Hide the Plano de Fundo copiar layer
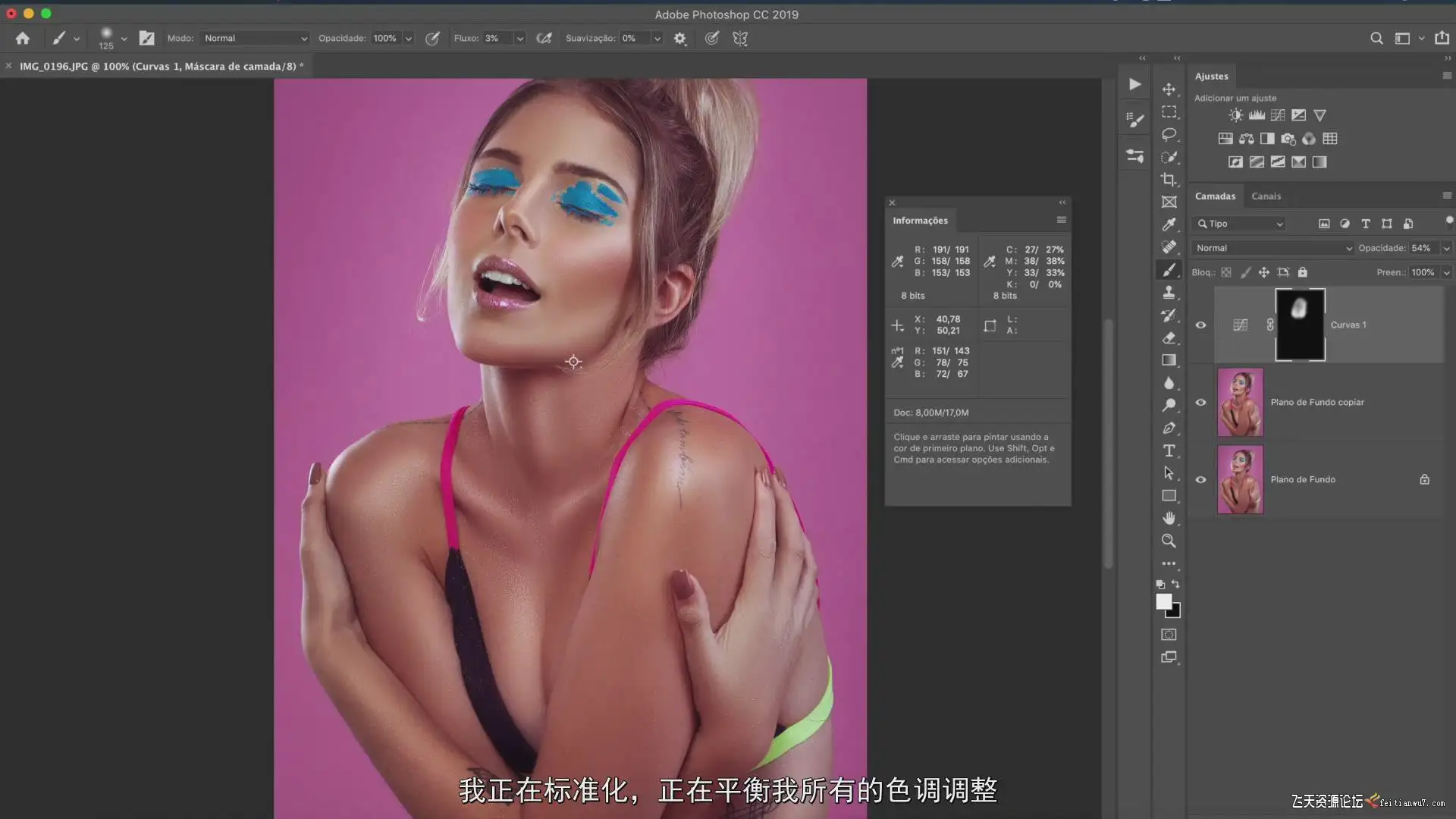The height and width of the screenshot is (819, 1456). [x=1200, y=402]
